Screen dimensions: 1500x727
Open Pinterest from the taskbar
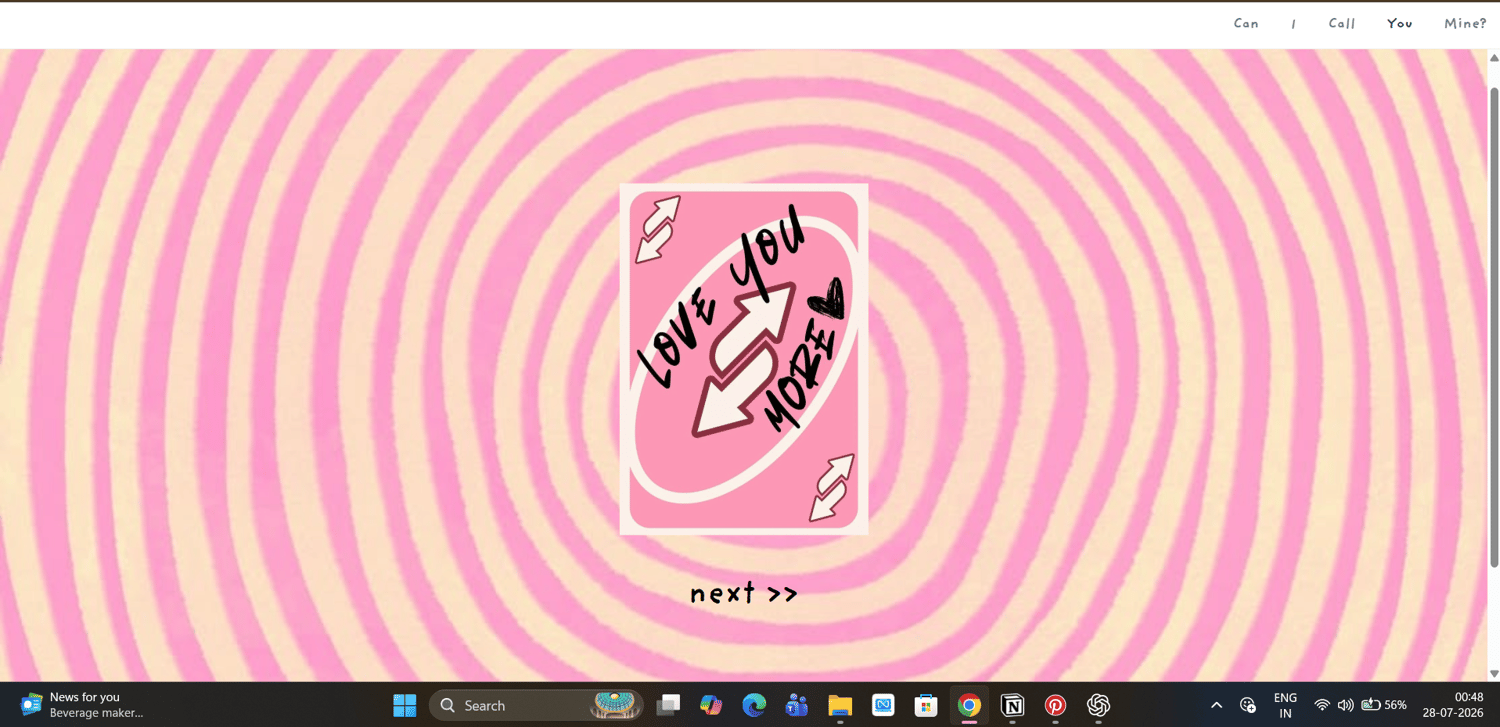click(1055, 705)
